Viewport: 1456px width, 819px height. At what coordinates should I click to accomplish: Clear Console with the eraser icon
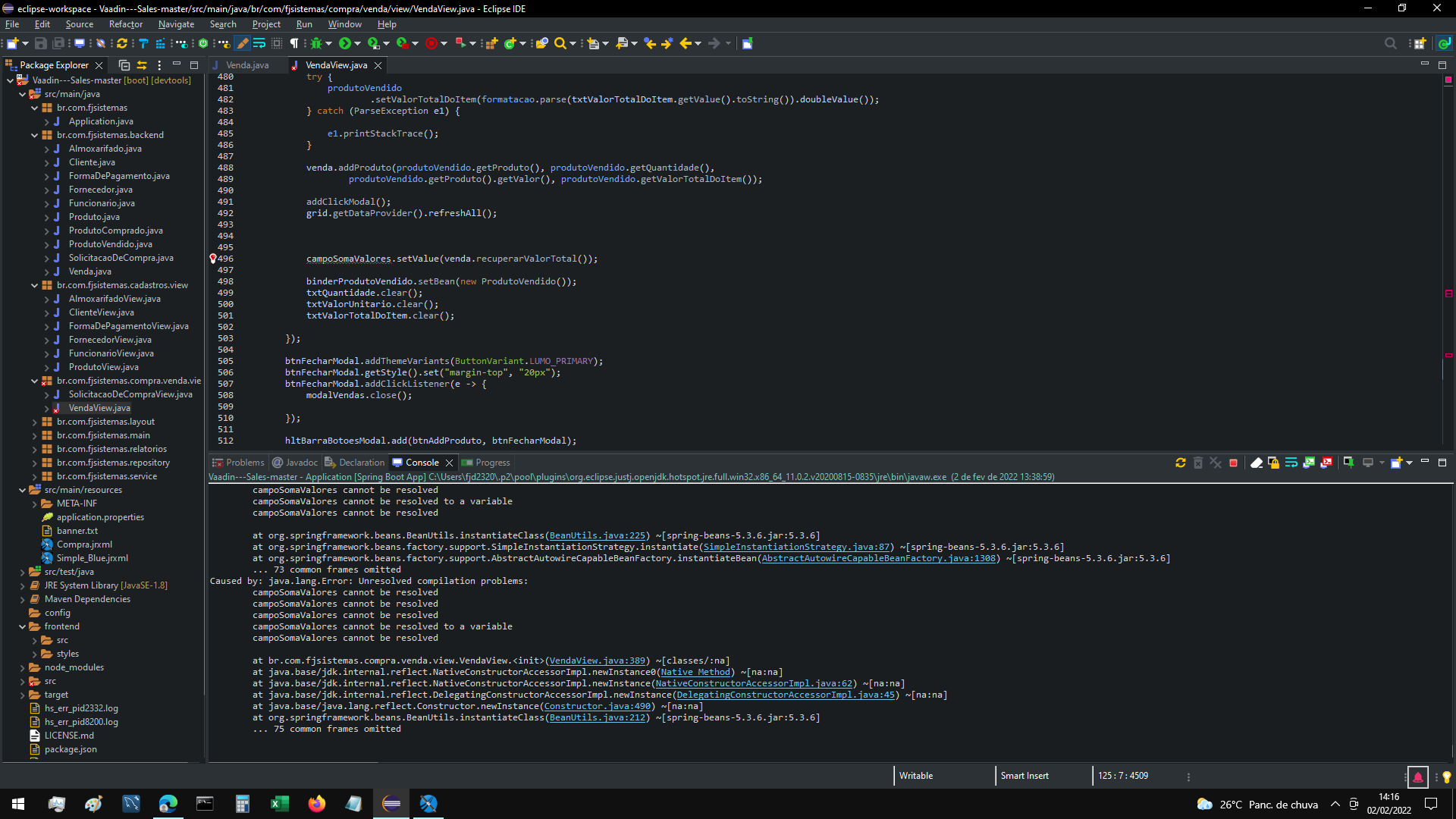coord(1257,463)
